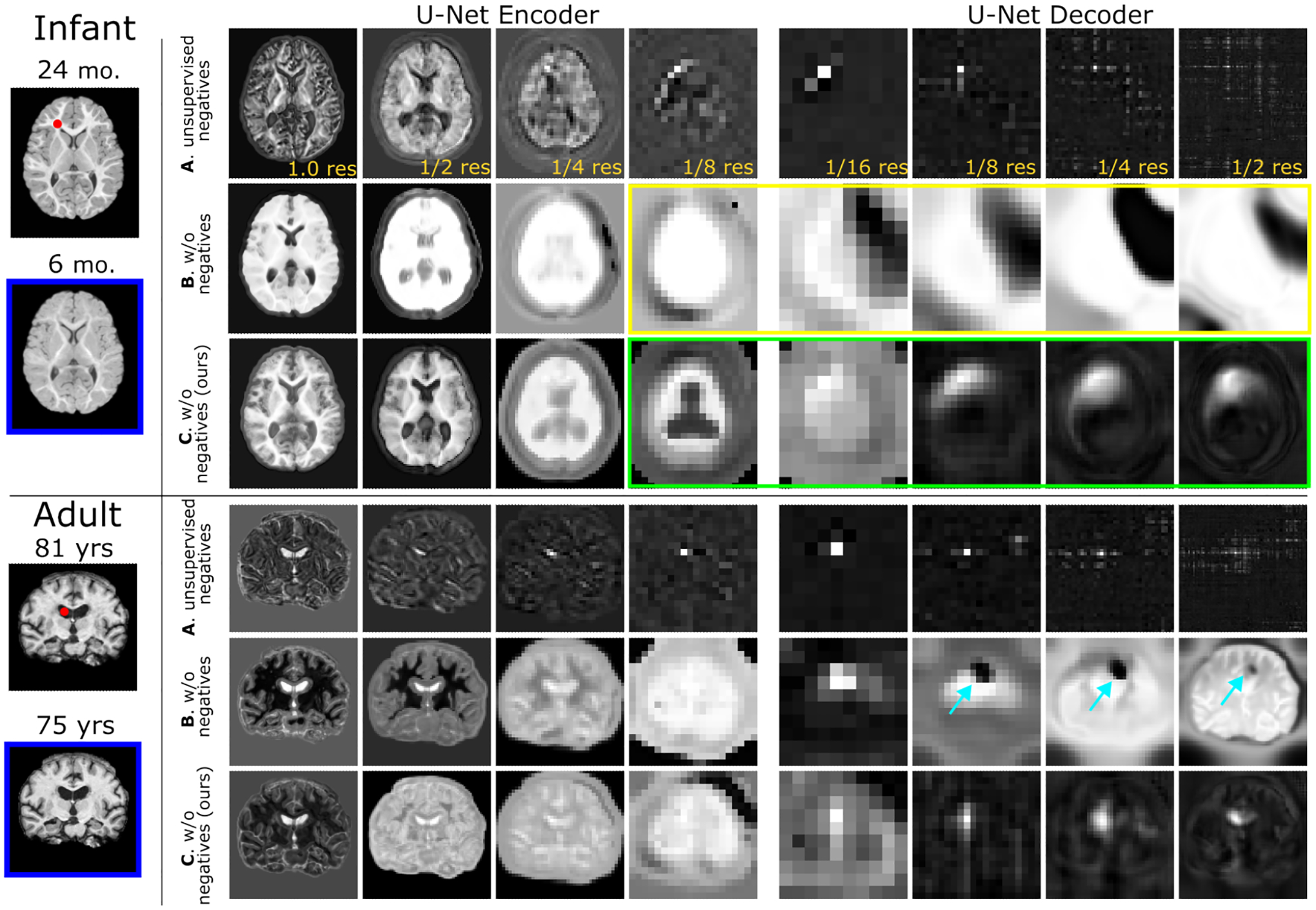Click the "24 mo." age label

79,70
